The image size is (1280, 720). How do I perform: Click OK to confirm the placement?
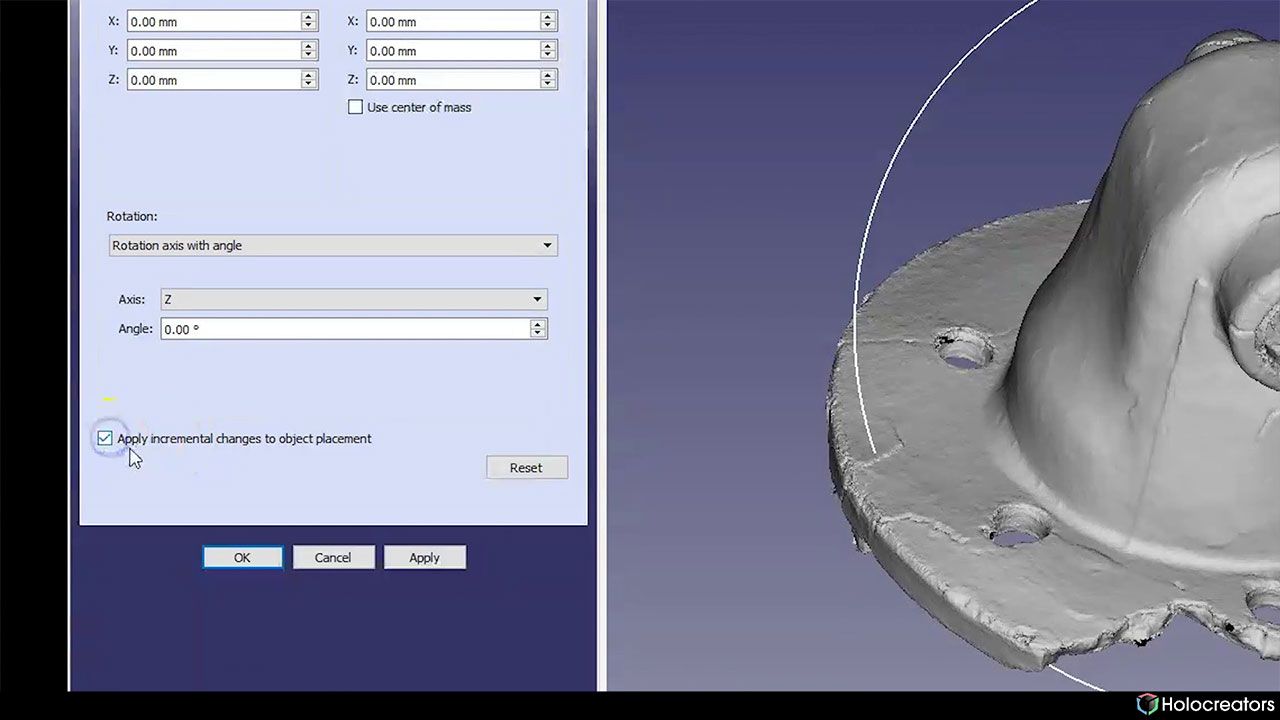click(x=242, y=557)
